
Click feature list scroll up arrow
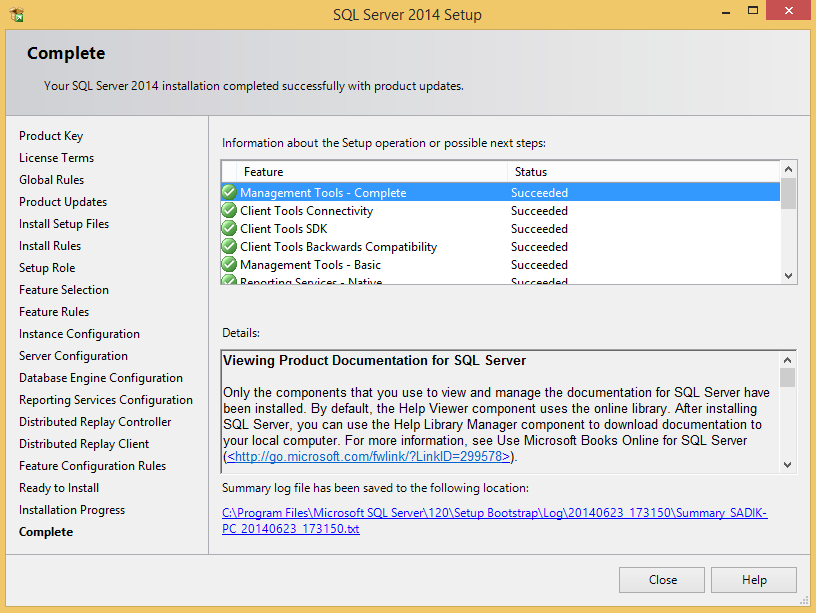click(788, 169)
